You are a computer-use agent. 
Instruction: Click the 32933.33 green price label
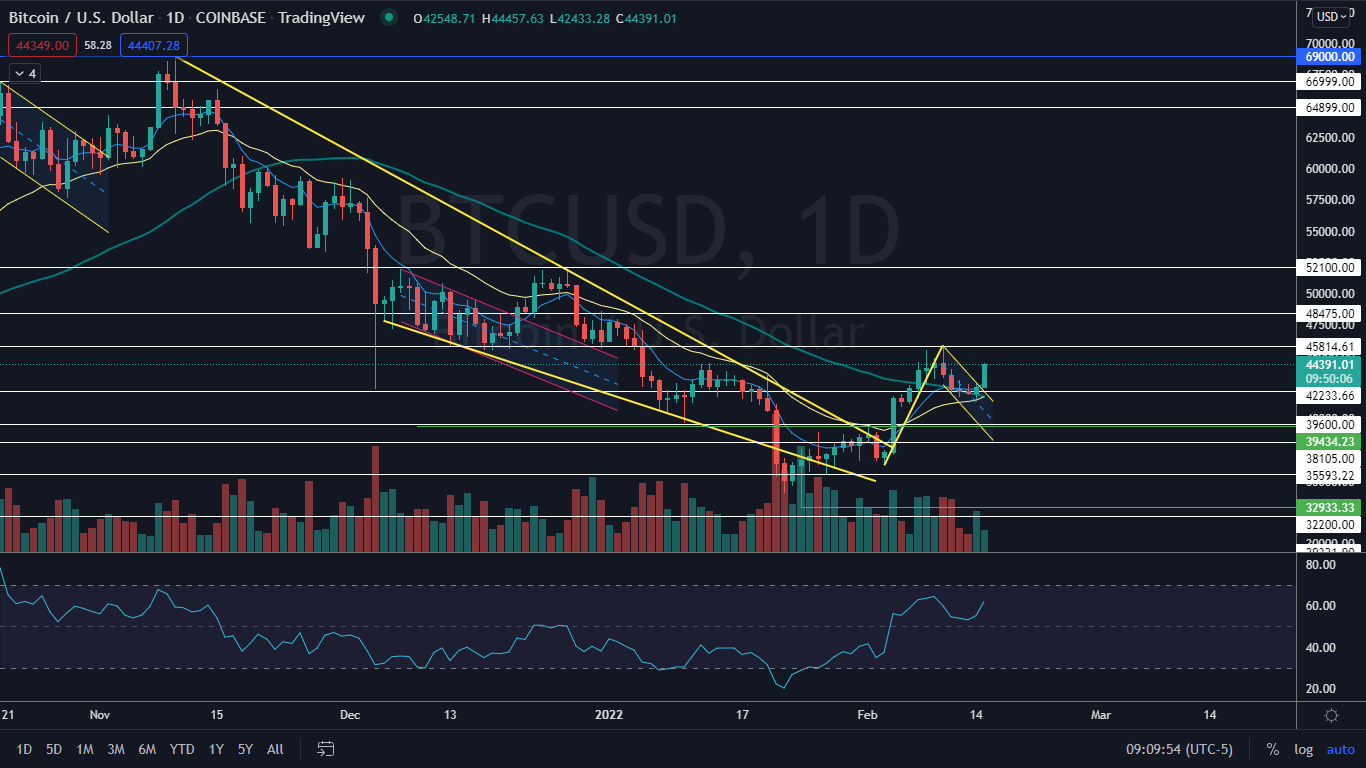[1330, 508]
